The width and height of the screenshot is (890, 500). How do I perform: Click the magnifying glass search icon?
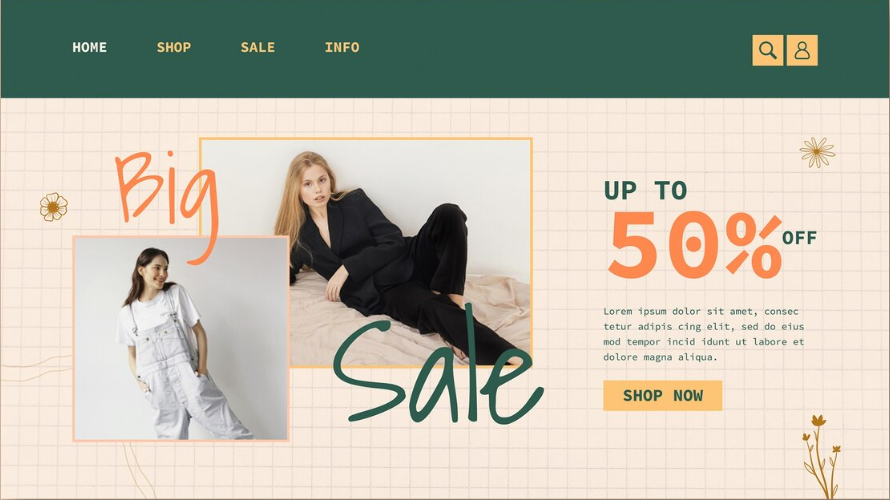pyautogui.click(x=767, y=51)
